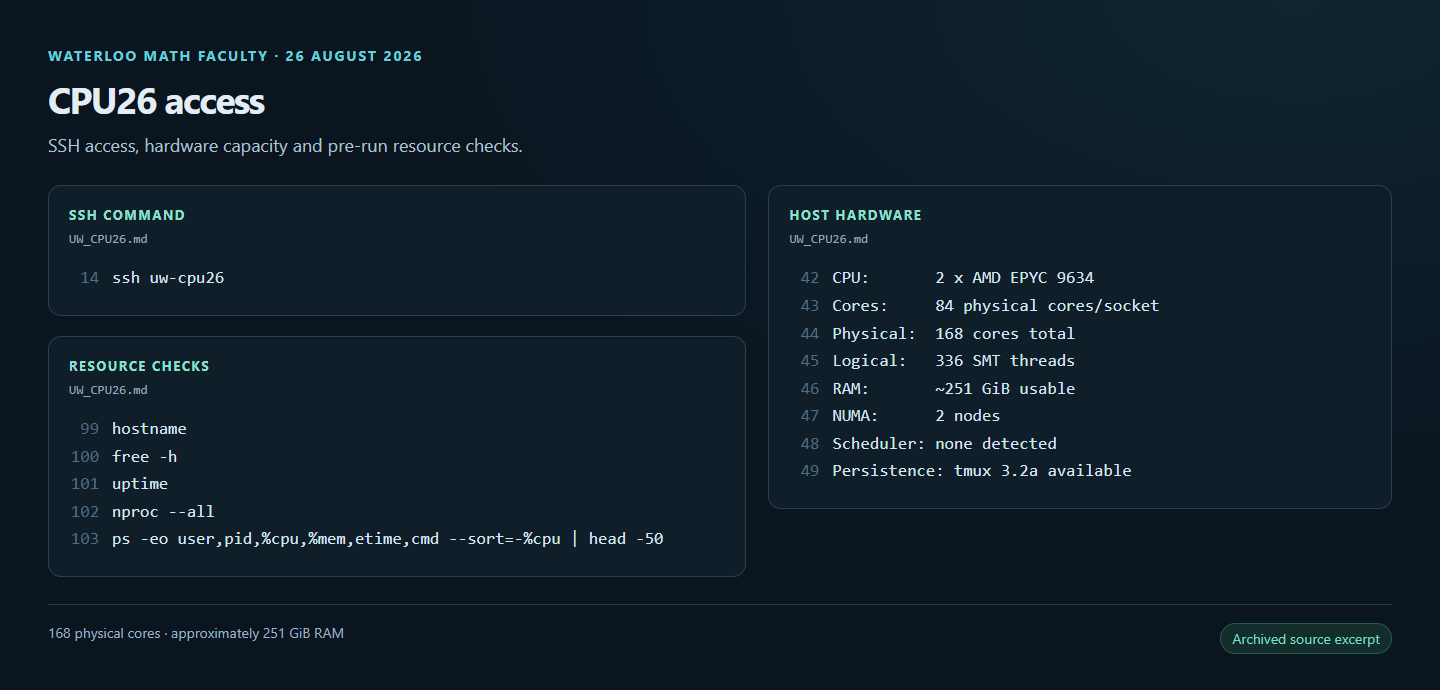Click the '84 physical cores/socket' line

pyautogui.click(x=996, y=306)
